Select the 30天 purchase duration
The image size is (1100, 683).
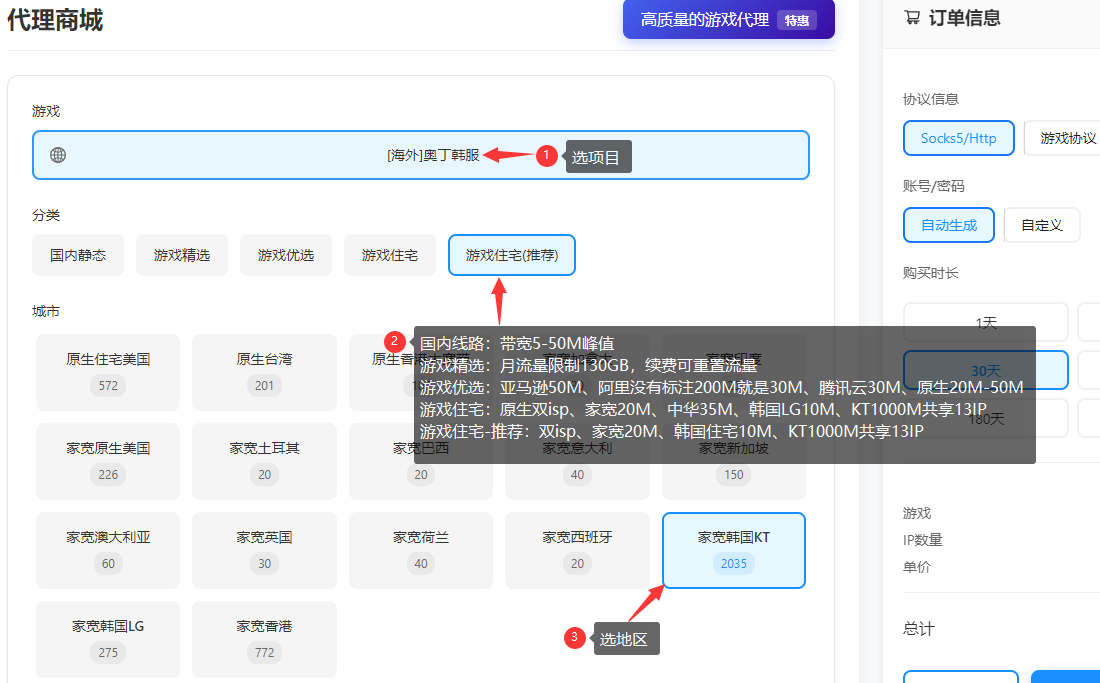click(985, 369)
